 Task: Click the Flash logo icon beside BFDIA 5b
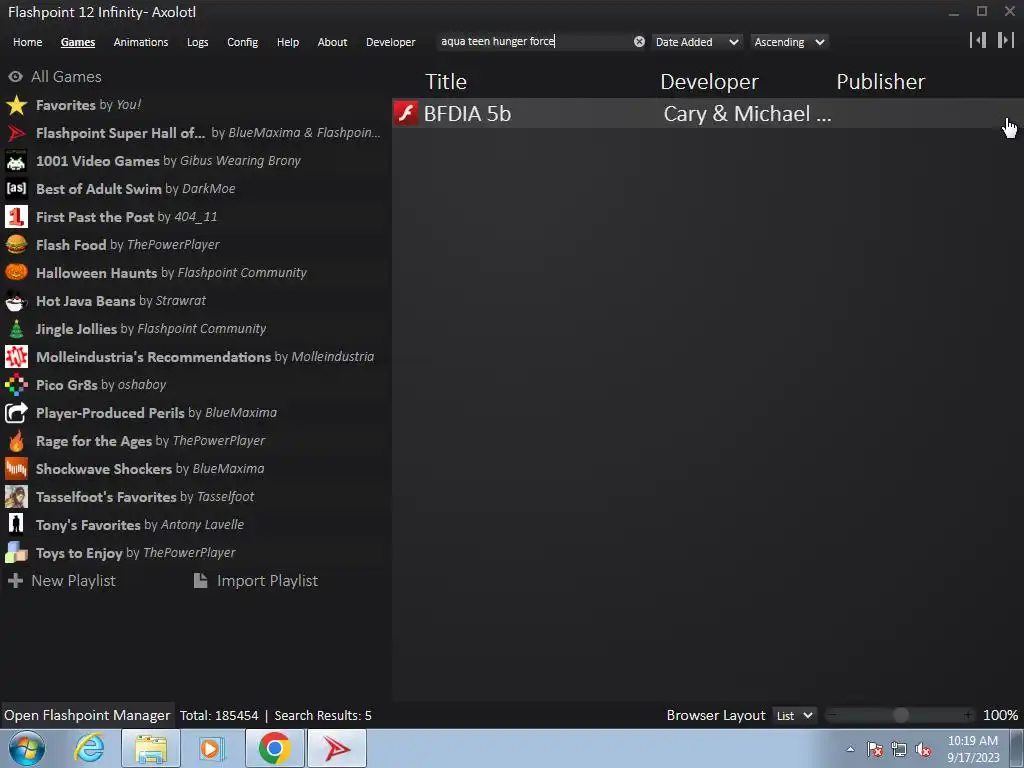[406, 114]
